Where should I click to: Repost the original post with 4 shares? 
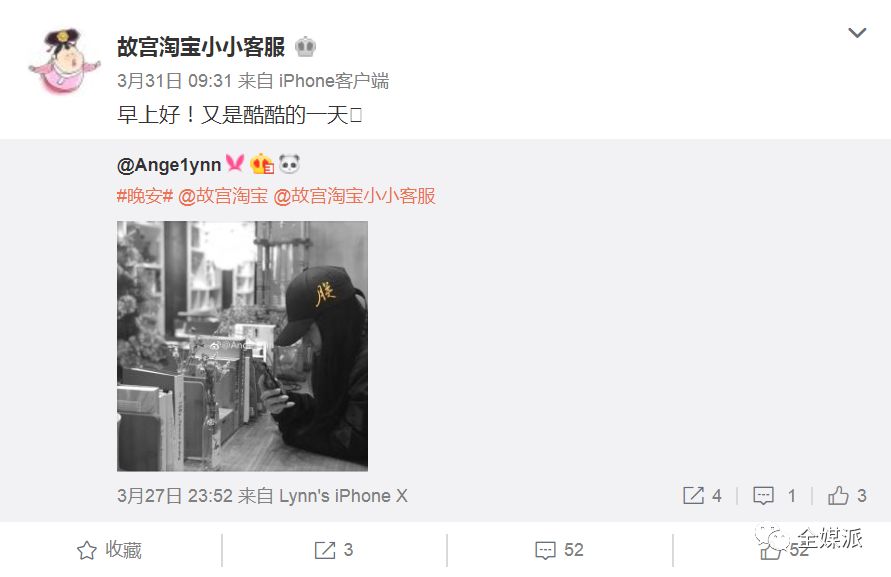[x=702, y=496]
